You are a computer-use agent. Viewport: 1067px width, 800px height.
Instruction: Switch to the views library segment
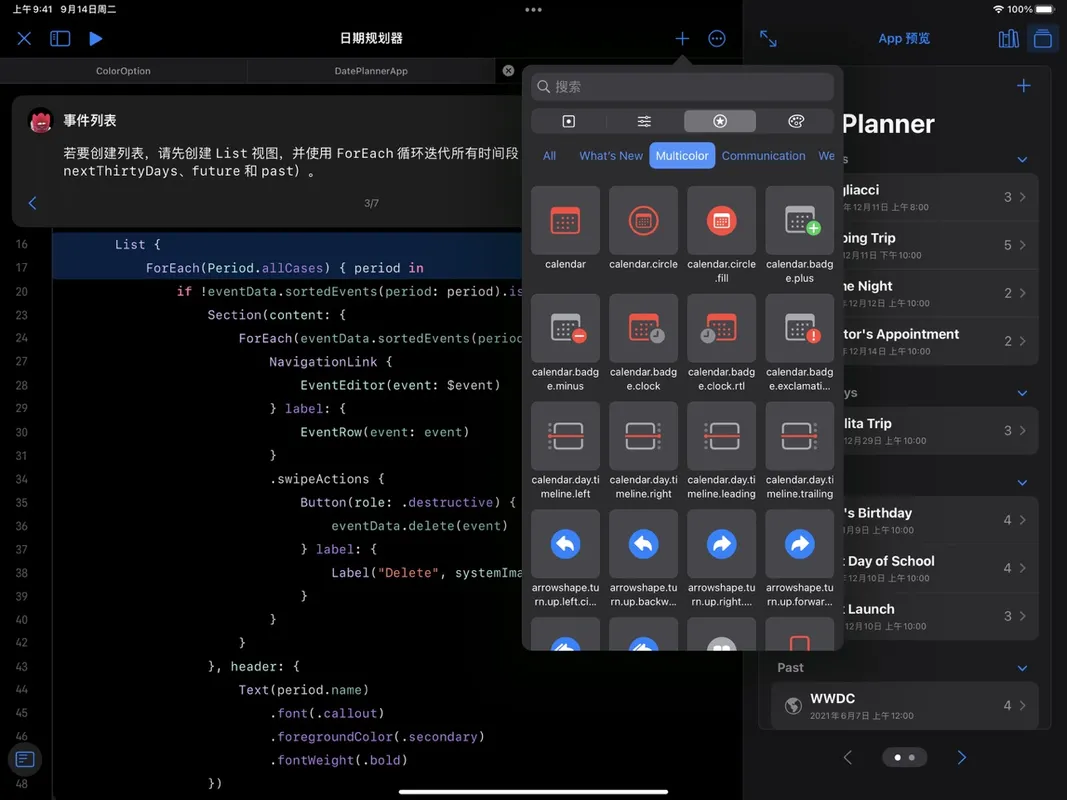click(x=569, y=121)
